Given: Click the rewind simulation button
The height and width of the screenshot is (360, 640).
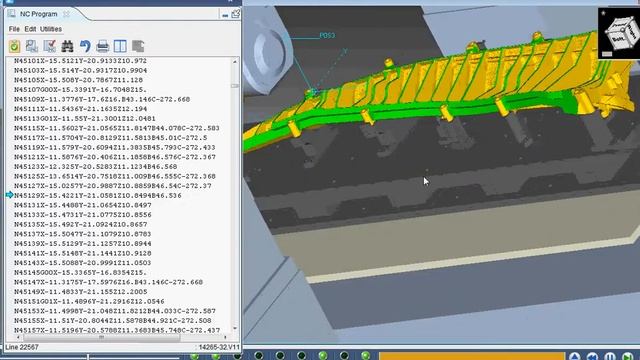Looking at the screenshot, I should [x=592, y=356].
